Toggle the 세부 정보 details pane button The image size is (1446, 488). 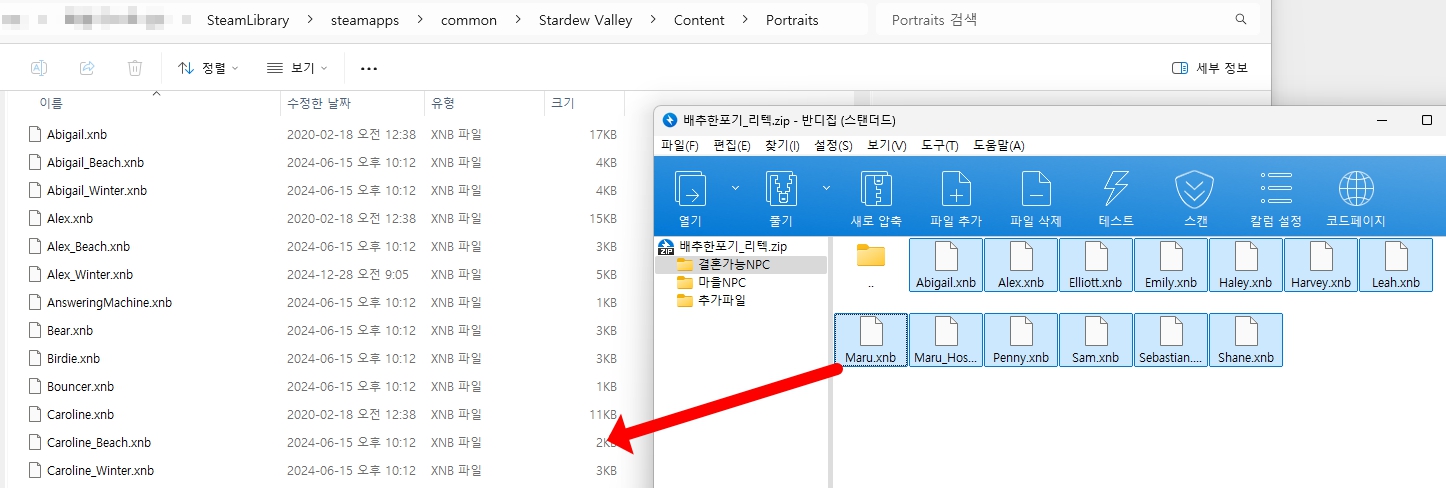pyautogui.click(x=1210, y=68)
